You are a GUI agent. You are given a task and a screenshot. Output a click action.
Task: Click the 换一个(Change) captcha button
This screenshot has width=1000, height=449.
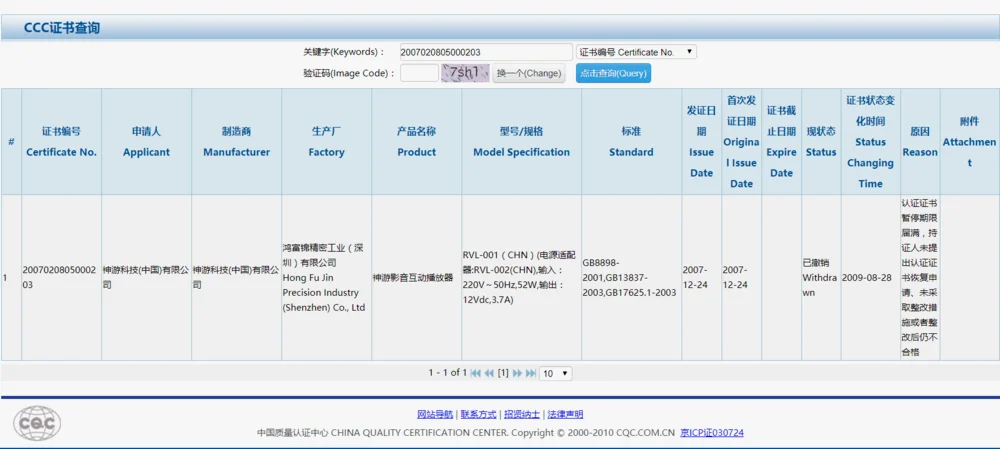(529, 73)
